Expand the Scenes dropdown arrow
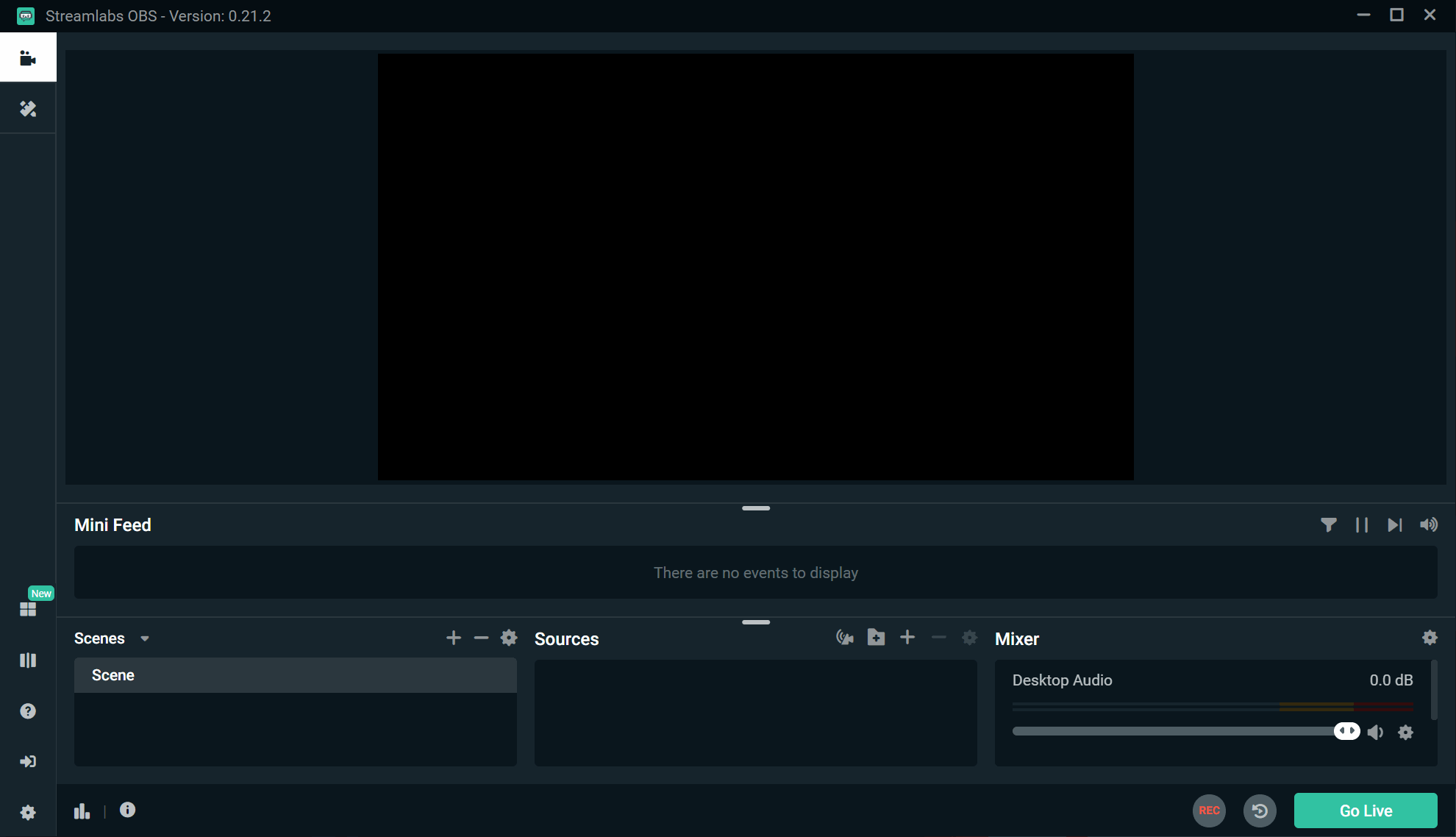 click(144, 638)
